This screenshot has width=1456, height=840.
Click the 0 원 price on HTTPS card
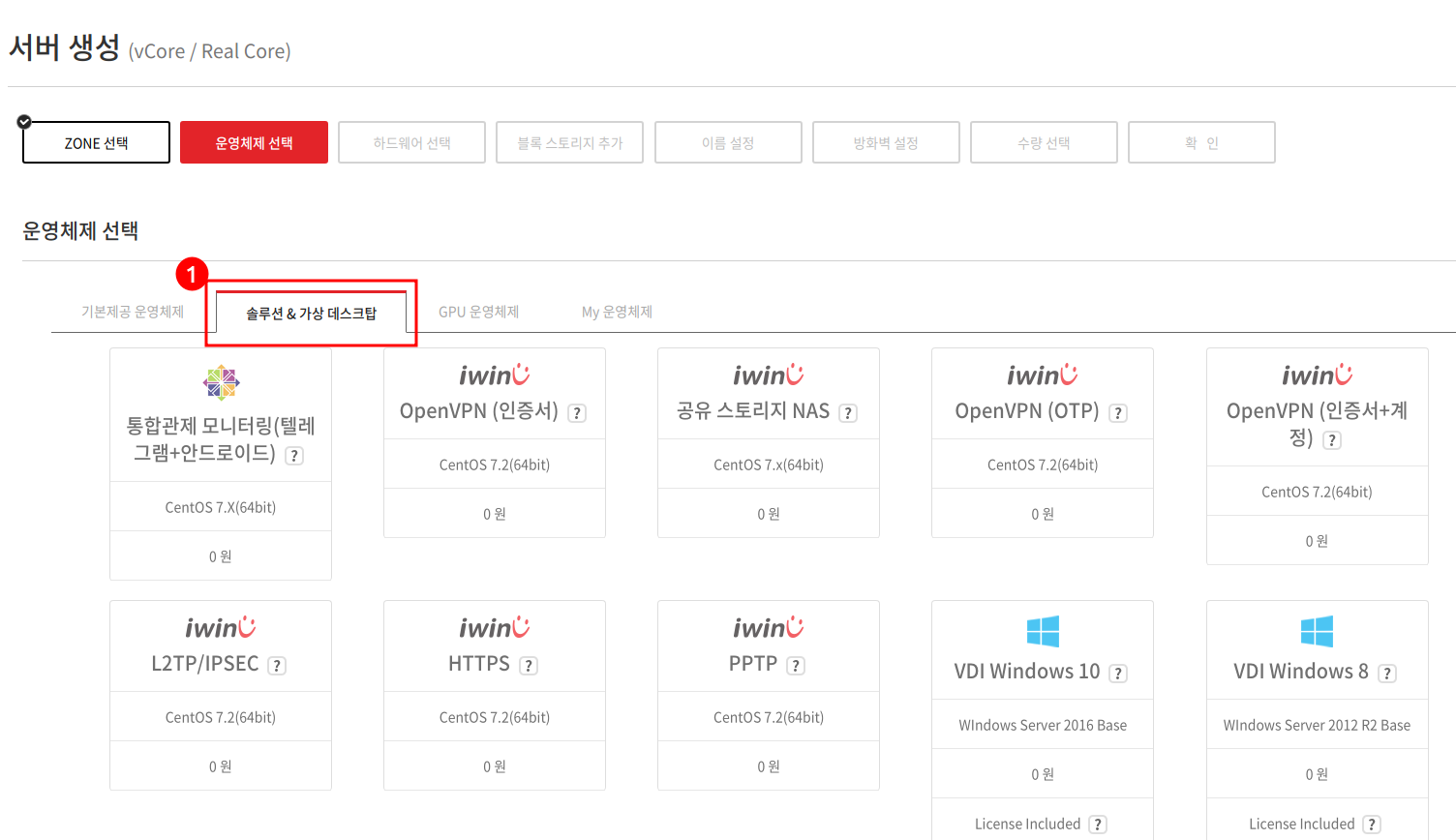tap(495, 766)
